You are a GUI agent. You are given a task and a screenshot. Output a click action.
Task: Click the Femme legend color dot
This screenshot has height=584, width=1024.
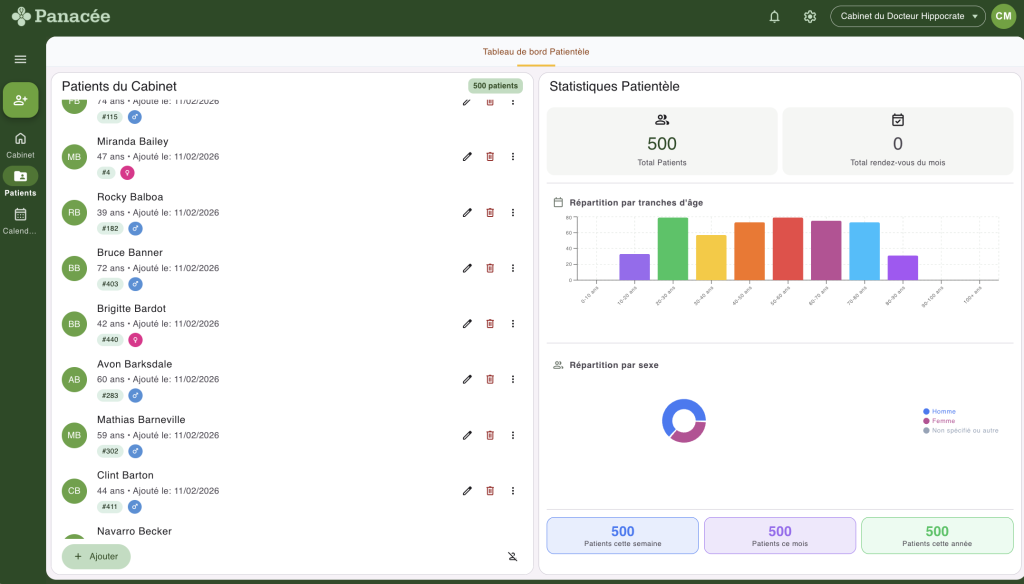(x=926, y=420)
